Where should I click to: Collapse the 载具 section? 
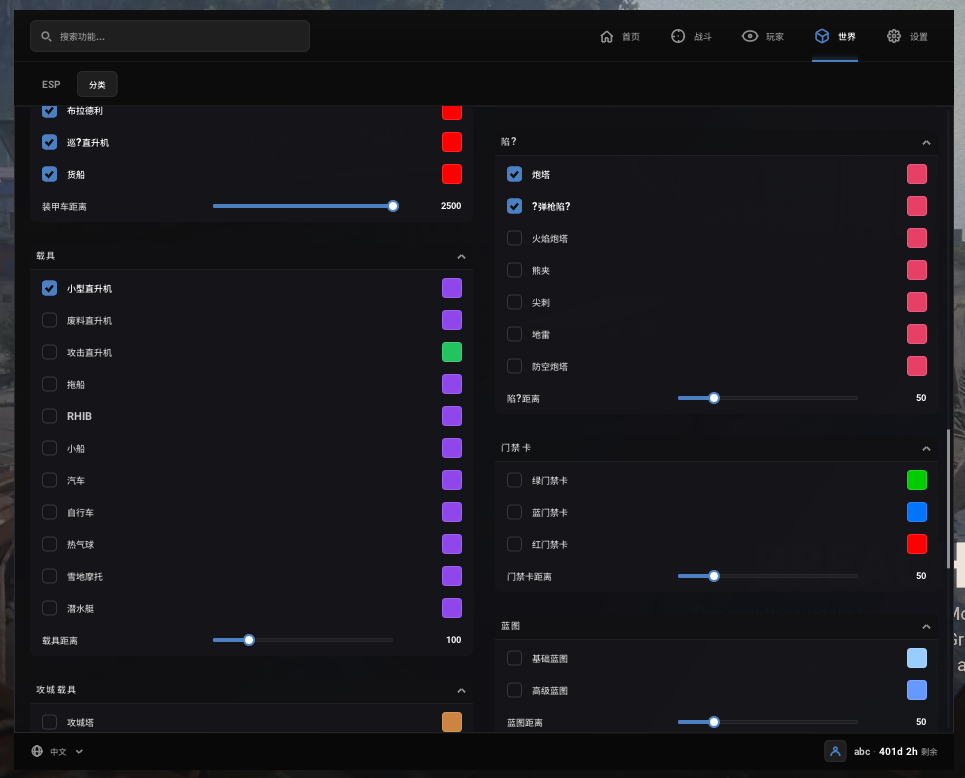[461, 256]
